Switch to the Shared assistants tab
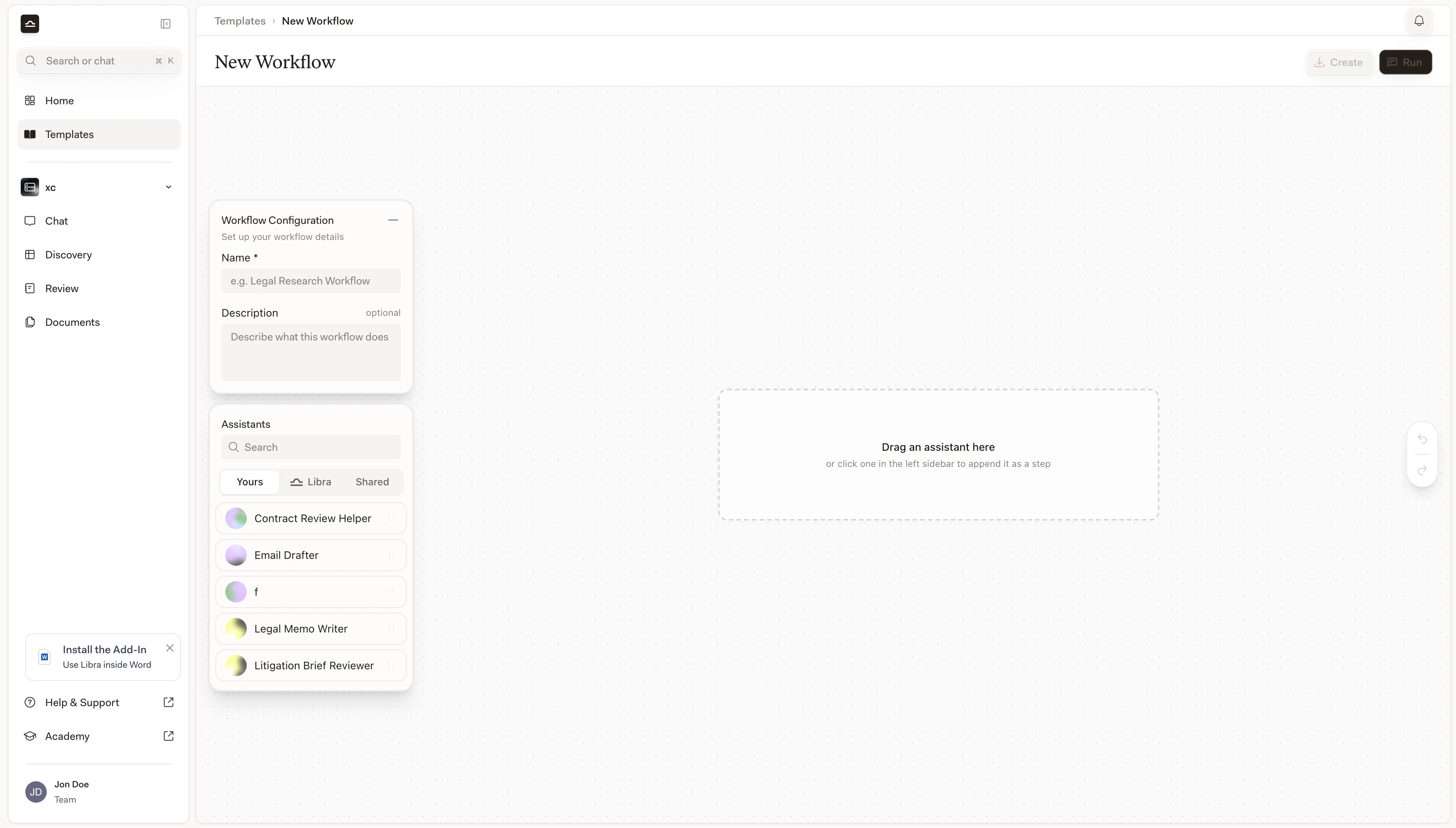Image resolution: width=1456 pixels, height=828 pixels. [372, 482]
